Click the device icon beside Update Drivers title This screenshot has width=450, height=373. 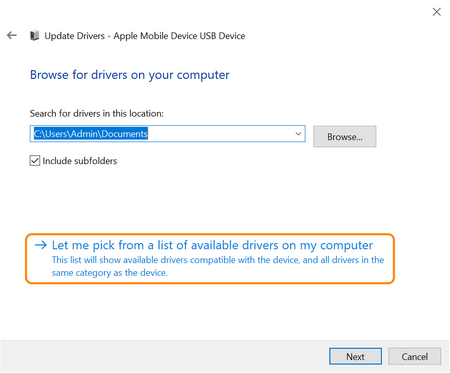pos(34,35)
